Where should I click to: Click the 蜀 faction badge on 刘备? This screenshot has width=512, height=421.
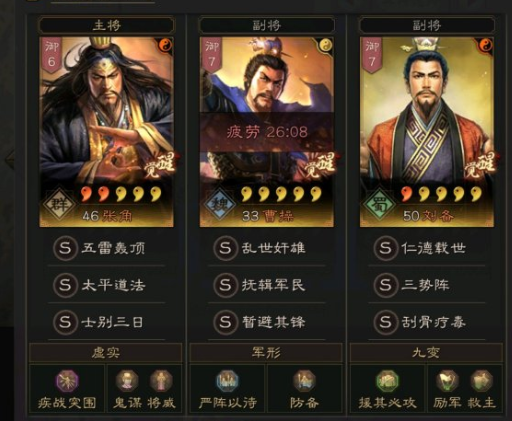[379, 204]
